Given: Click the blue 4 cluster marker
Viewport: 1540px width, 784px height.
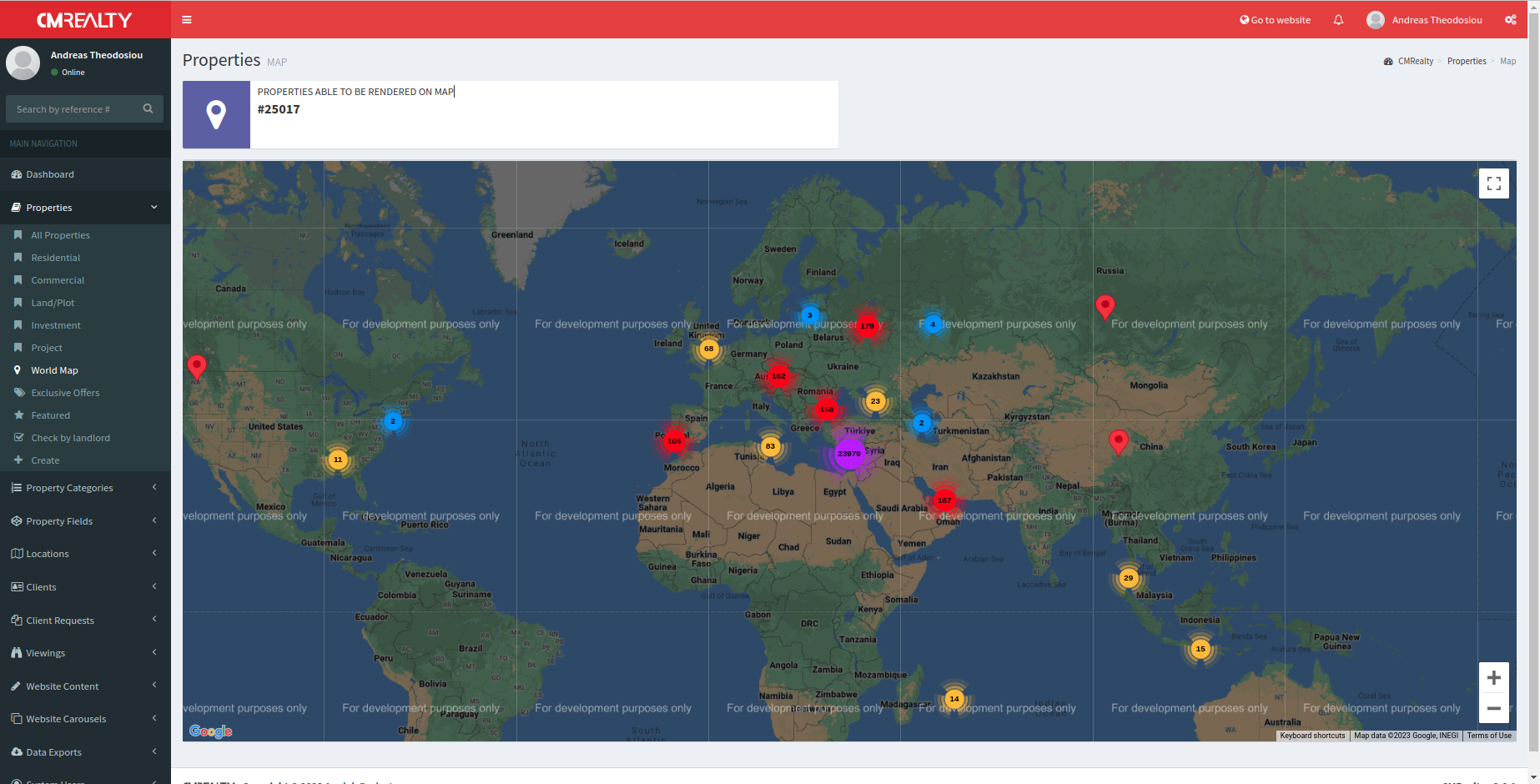Looking at the screenshot, I should (x=933, y=324).
